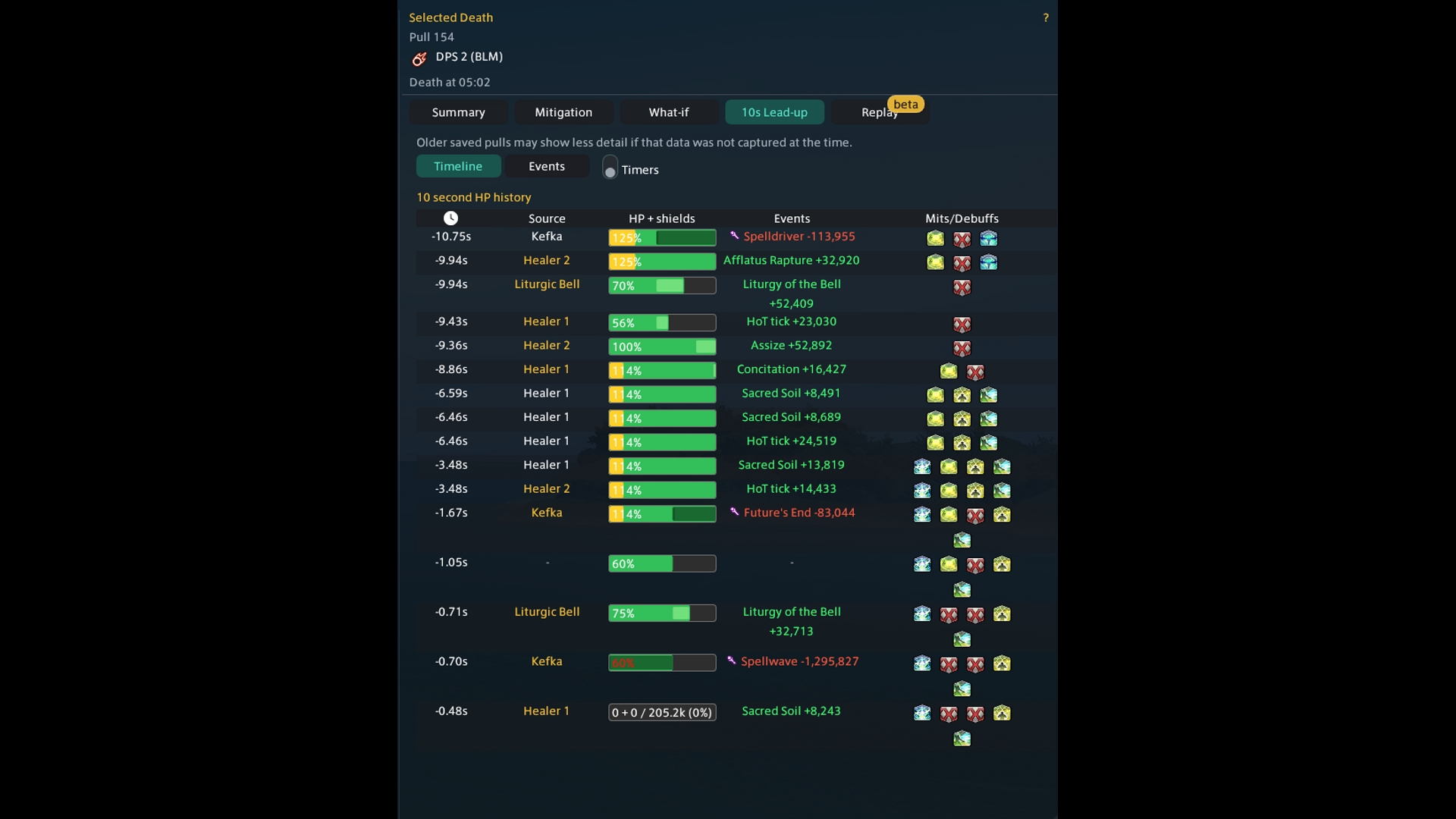1456x819 pixels.
Task: Click the Spelldriver -113,955 event
Action: [x=799, y=237]
